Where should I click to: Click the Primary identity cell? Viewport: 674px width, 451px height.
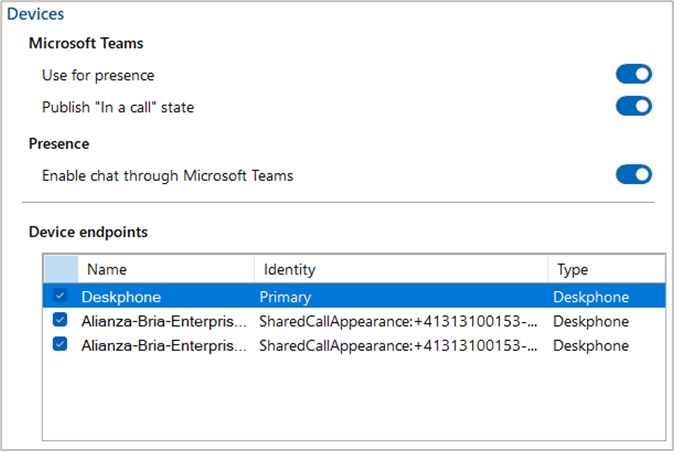pos(285,297)
